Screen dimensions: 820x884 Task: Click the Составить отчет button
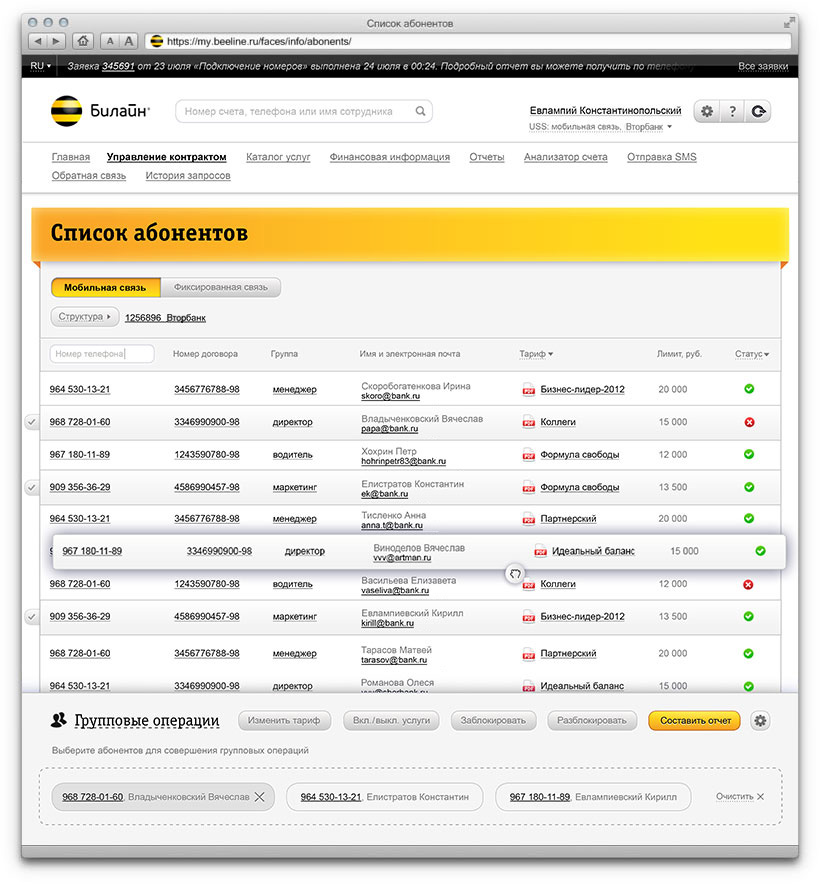[694, 721]
